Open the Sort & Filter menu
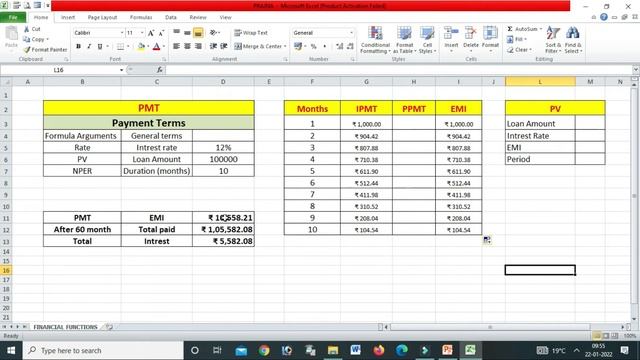 pyautogui.click(x=553, y=40)
